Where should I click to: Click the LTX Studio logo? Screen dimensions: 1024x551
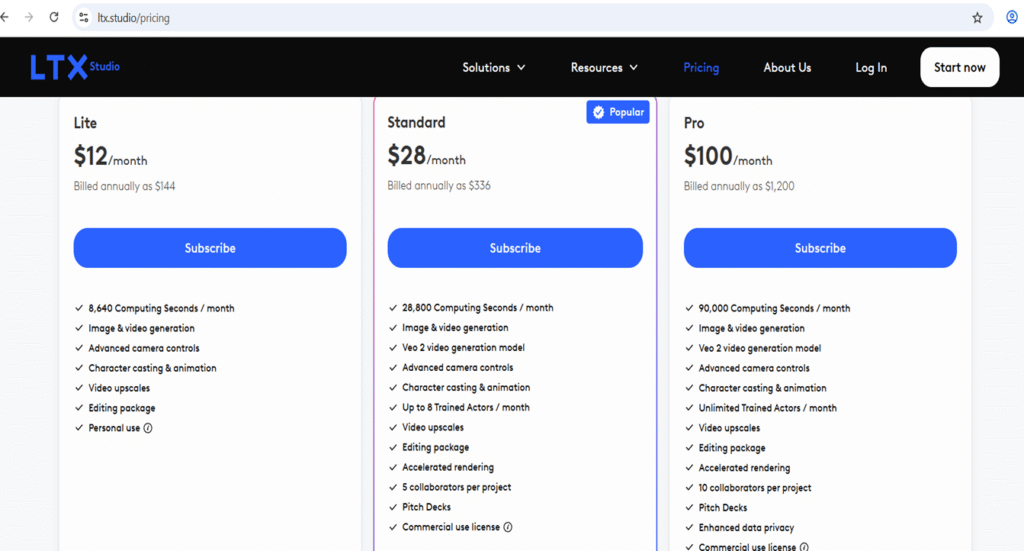tap(75, 67)
